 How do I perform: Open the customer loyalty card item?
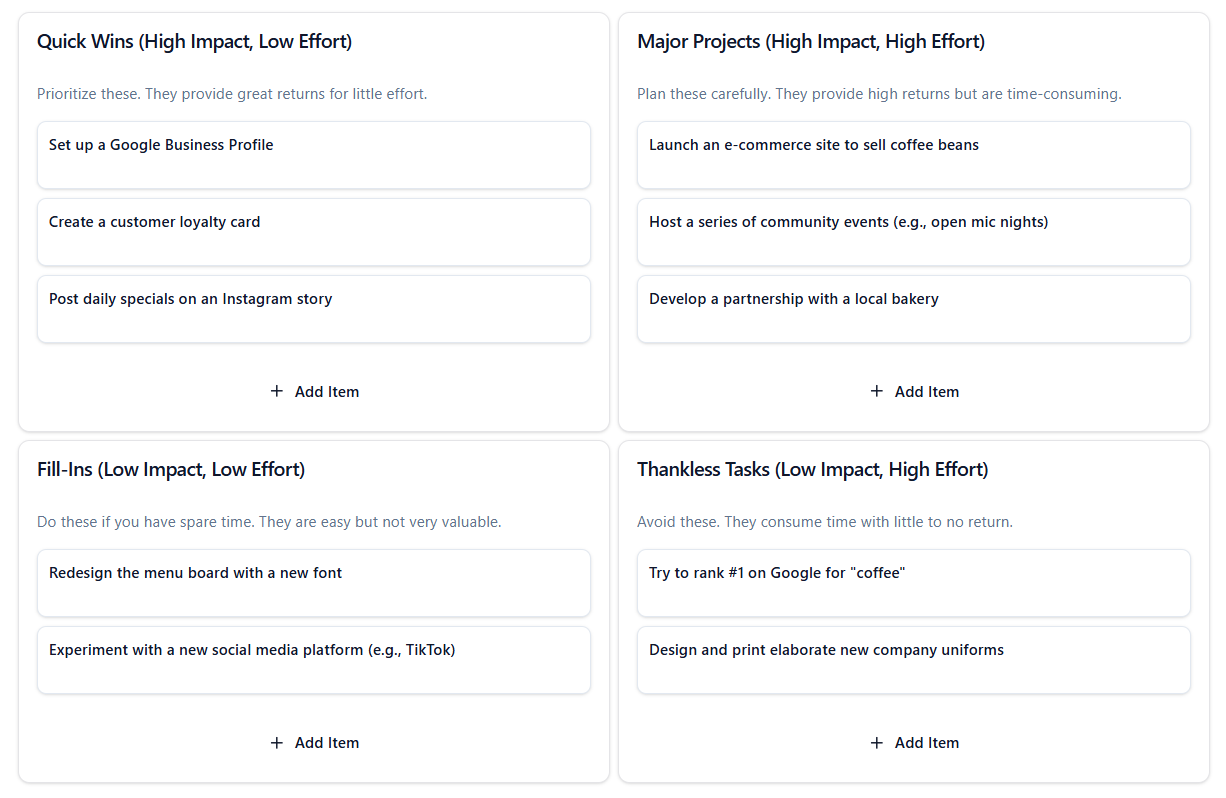click(x=314, y=232)
